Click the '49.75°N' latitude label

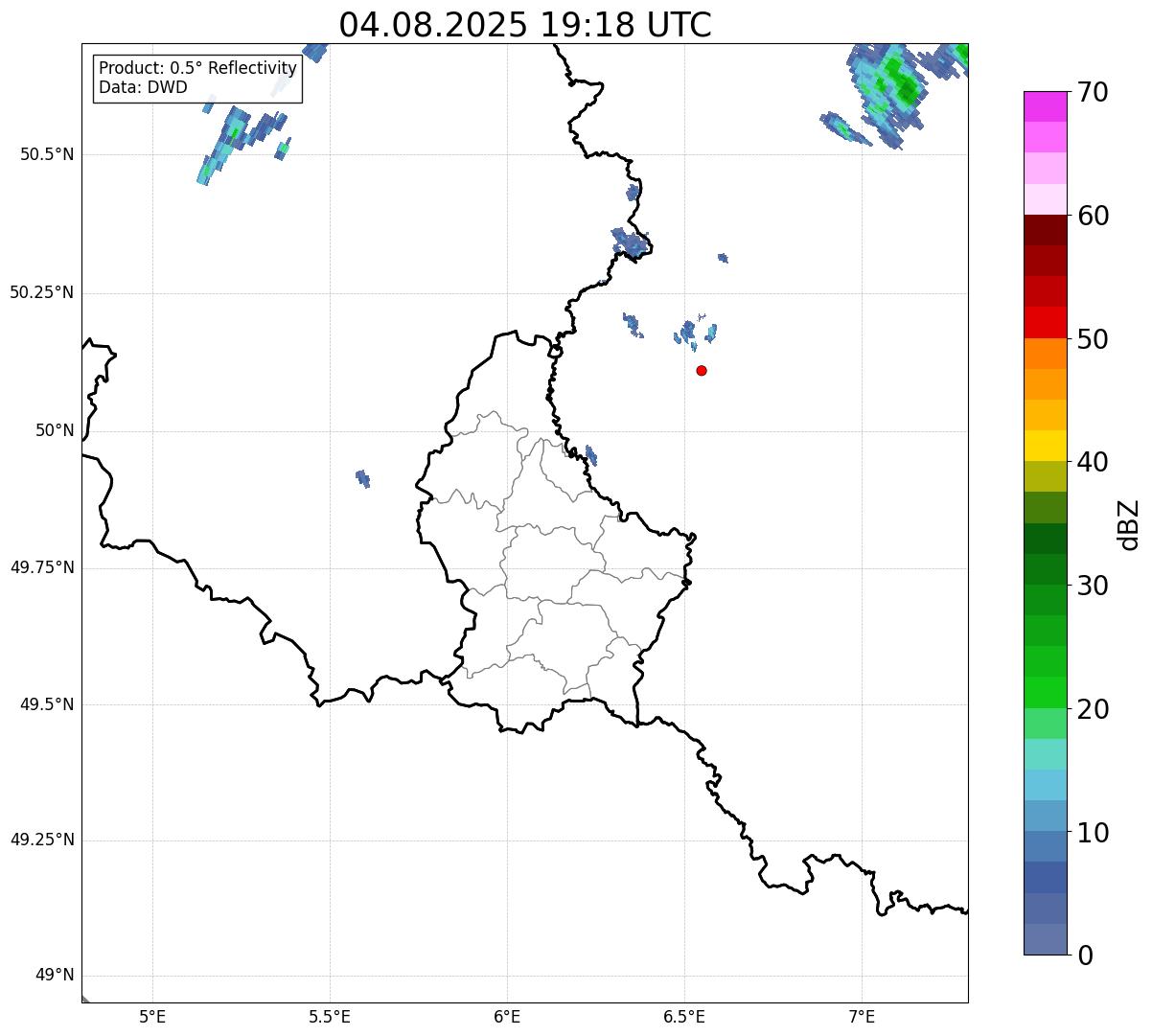42,567
